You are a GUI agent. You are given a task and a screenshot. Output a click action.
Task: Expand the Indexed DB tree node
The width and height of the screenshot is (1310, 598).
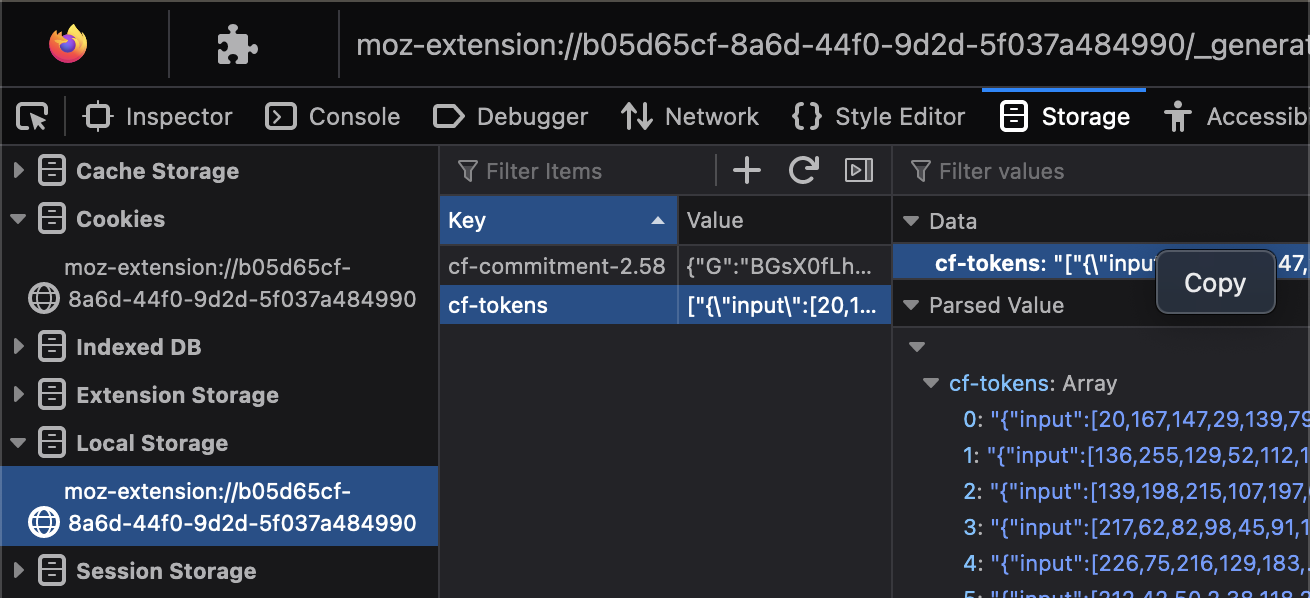coord(19,347)
